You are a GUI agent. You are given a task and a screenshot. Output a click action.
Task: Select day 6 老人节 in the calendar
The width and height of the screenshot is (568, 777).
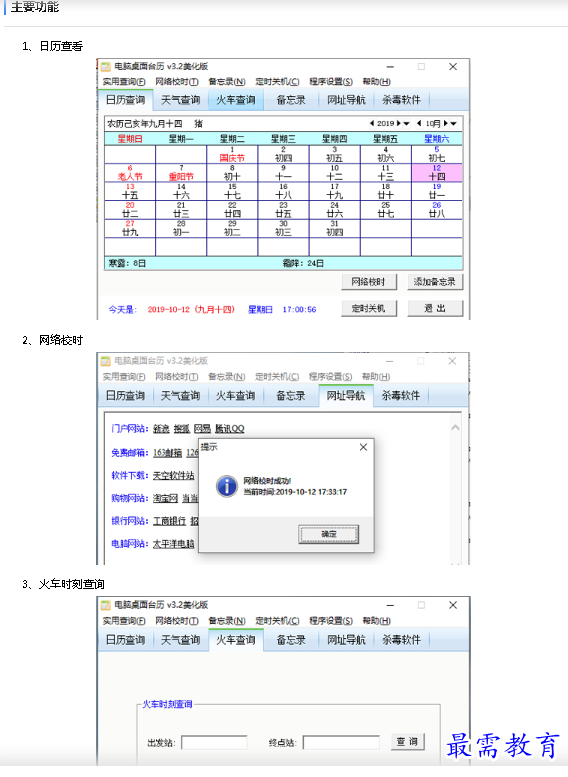tap(130, 172)
